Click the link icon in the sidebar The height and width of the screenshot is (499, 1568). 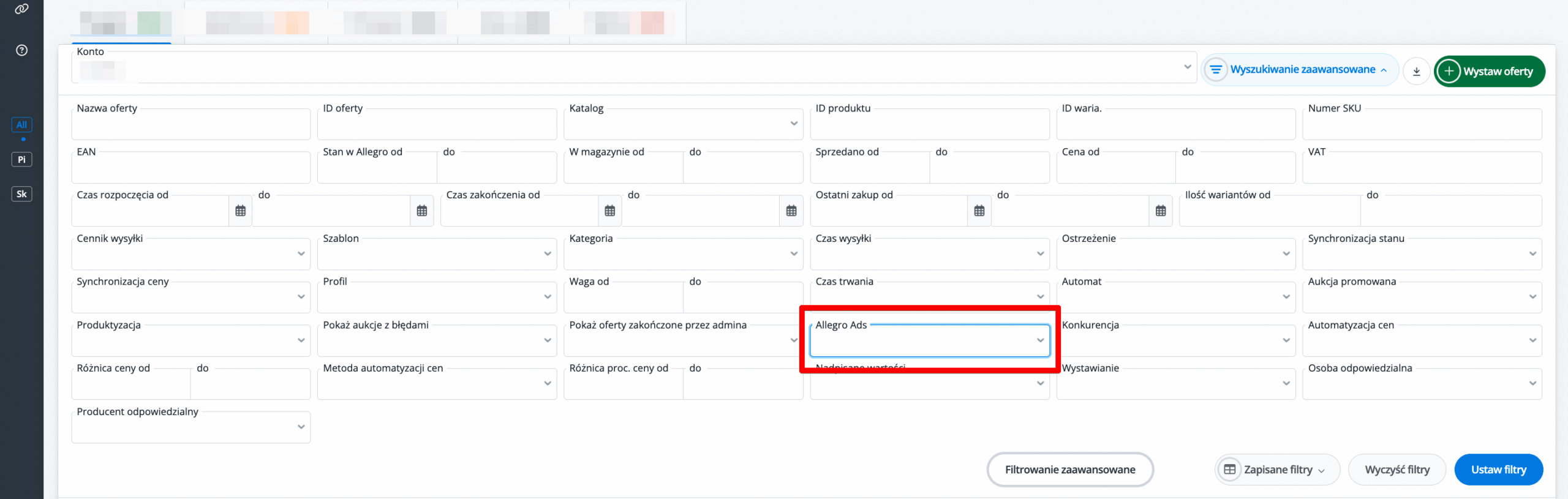pos(21,9)
